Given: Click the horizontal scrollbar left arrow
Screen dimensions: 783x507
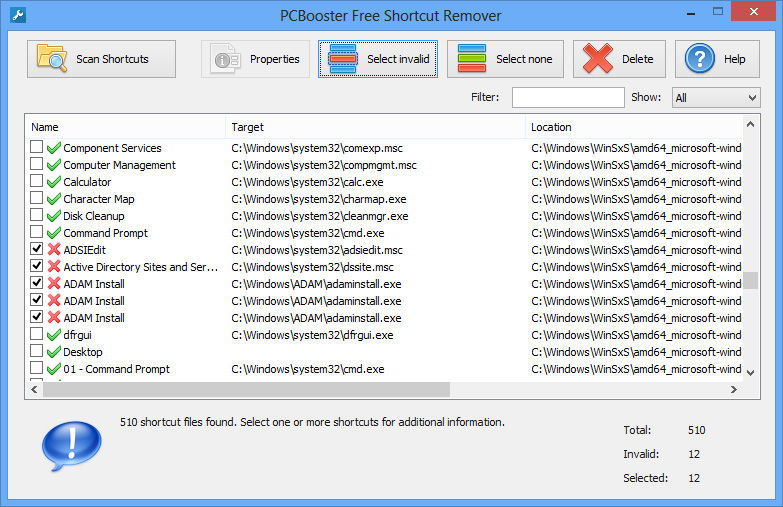Looking at the screenshot, I should click(x=34, y=389).
